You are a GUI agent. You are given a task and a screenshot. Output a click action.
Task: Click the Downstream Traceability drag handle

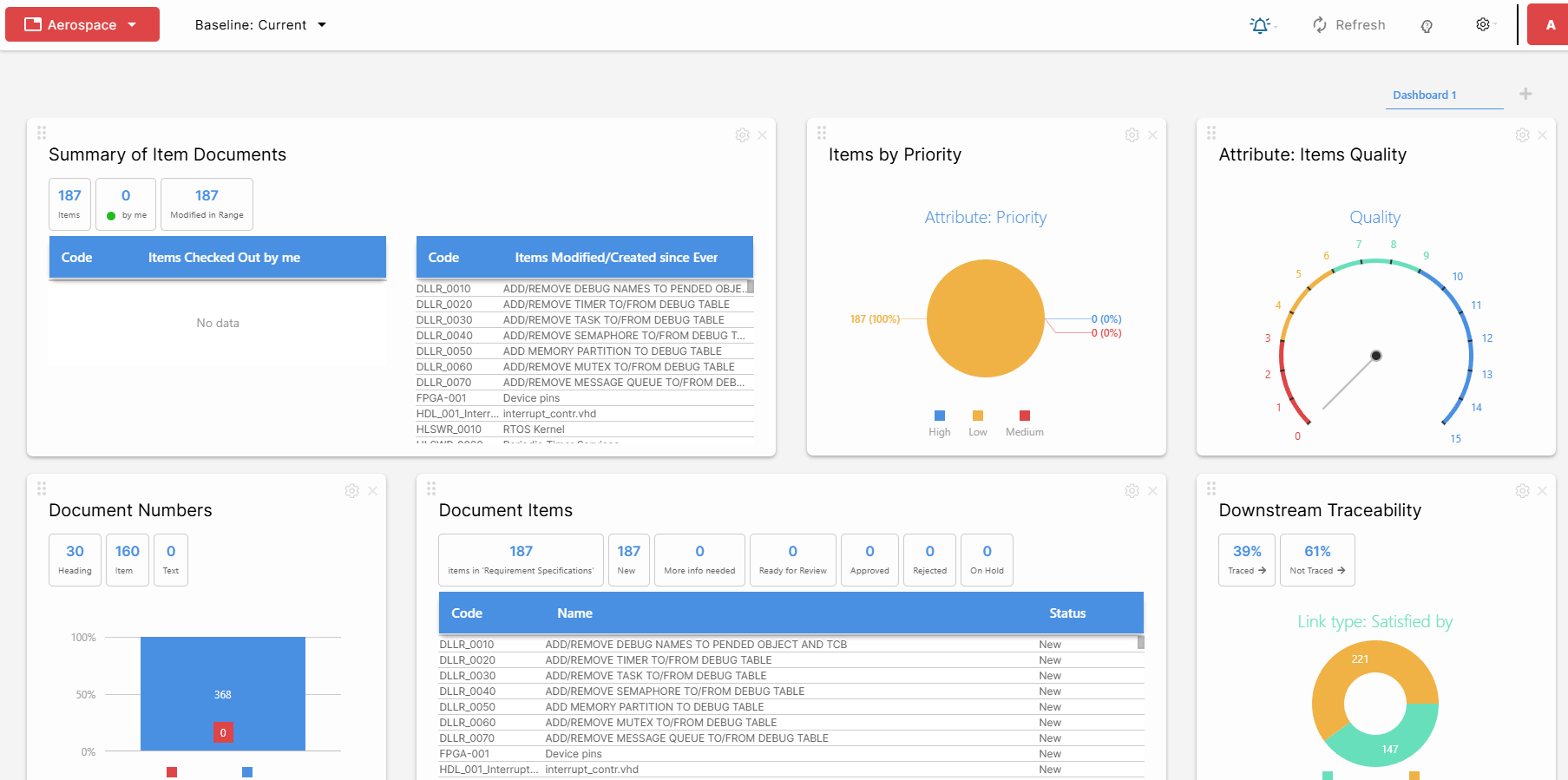(1211, 488)
